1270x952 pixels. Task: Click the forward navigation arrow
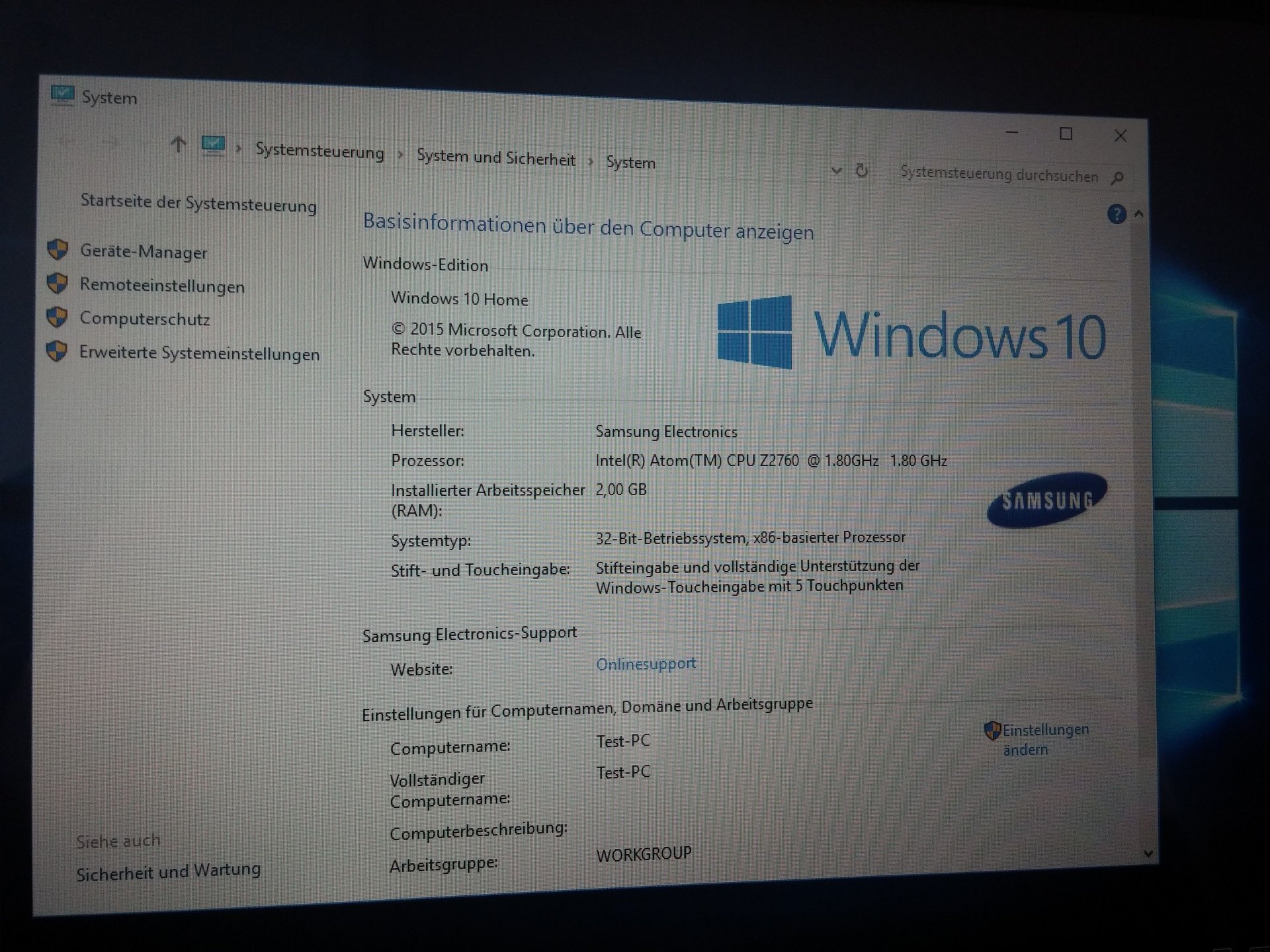[110, 141]
